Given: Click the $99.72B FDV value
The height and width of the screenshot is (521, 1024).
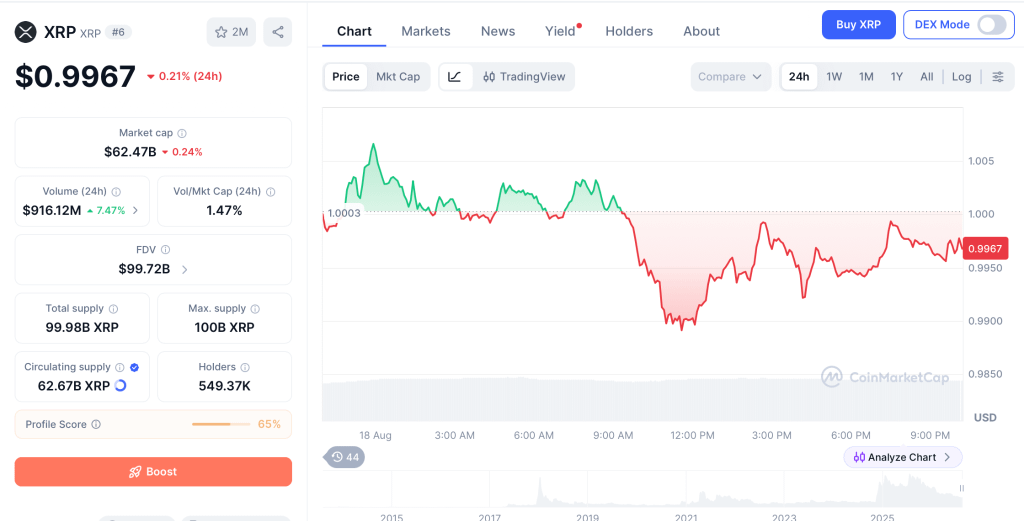Looking at the screenshot, I should coord(144,269).
